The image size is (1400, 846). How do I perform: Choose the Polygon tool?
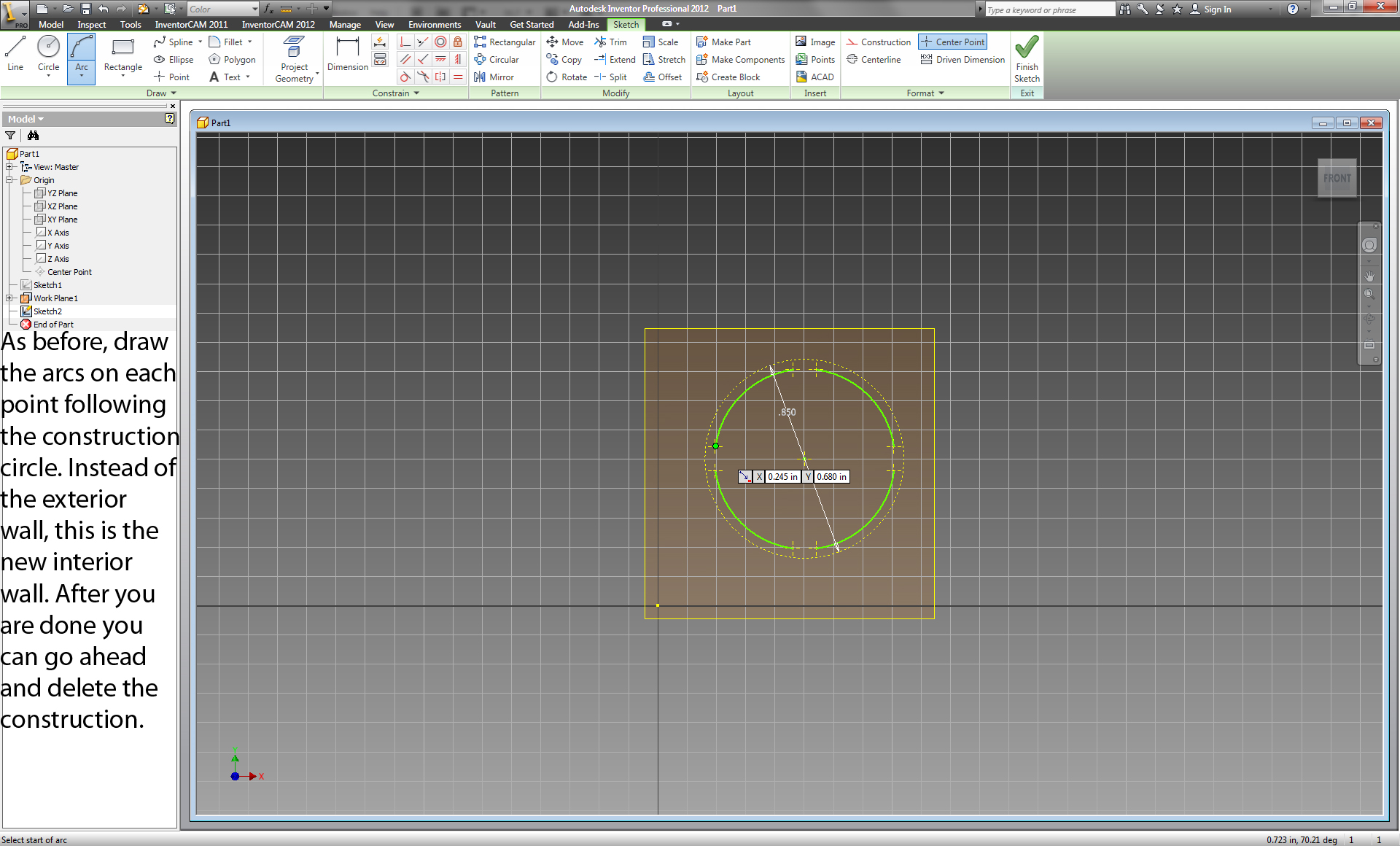[x=232, y=60]
